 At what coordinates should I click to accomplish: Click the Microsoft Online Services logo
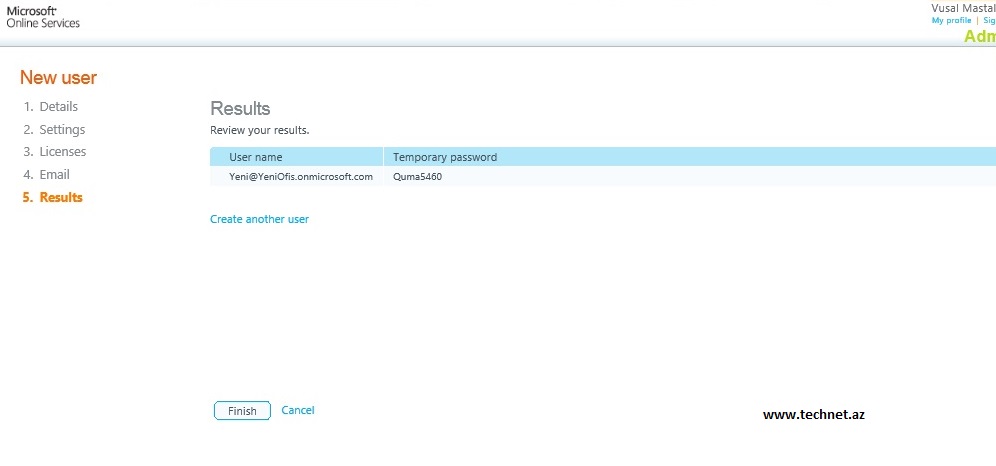pos(43,16)
